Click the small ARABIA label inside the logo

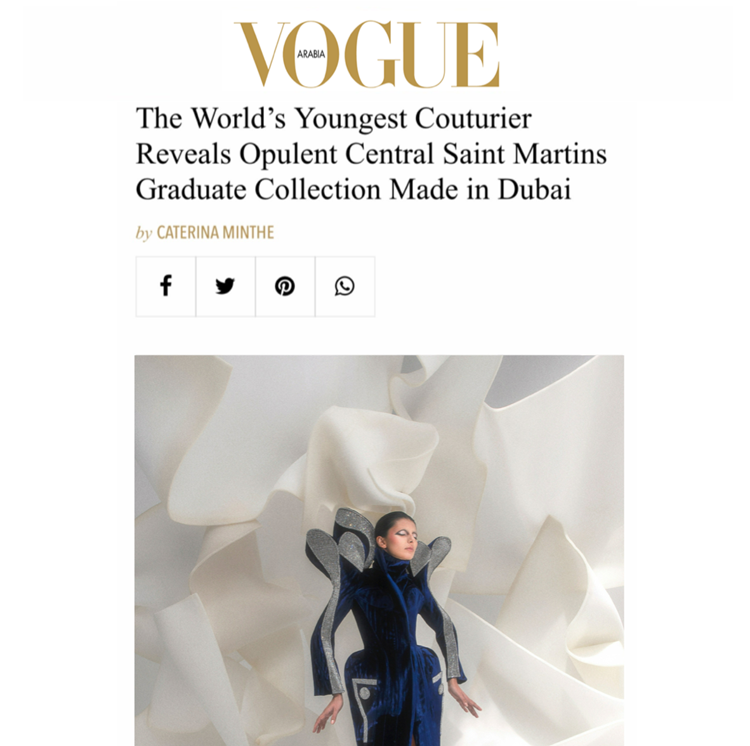(311, 54)
